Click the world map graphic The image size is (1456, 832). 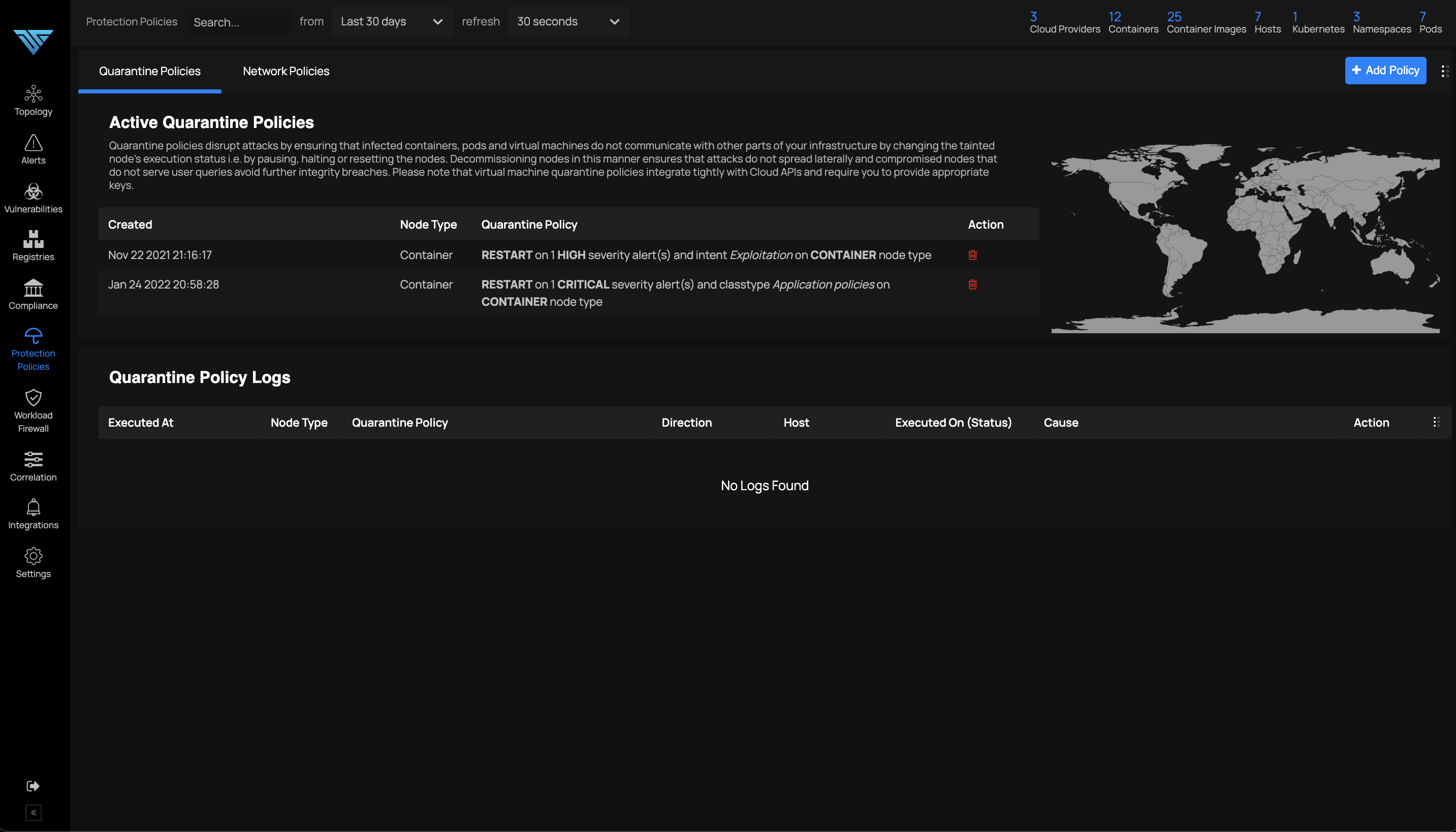[1245, 238]
